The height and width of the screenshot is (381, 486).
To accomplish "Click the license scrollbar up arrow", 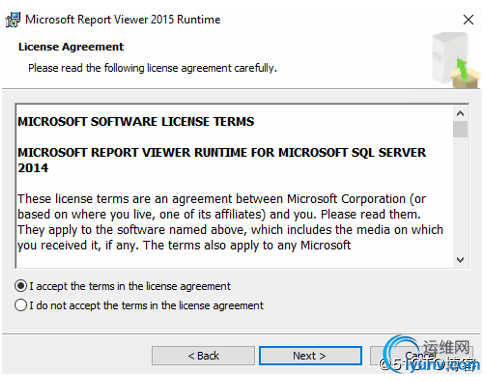I will point(460,114).
